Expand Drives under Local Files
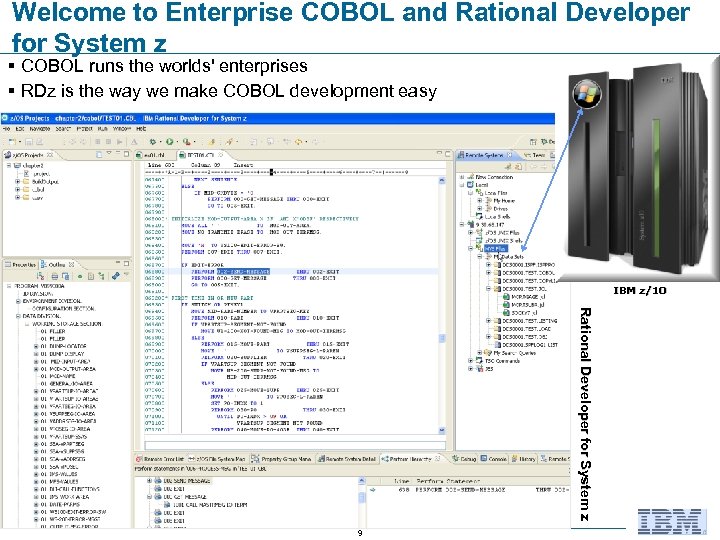The width and height of the screenshot is (720, 540). [x=480, y=208]
